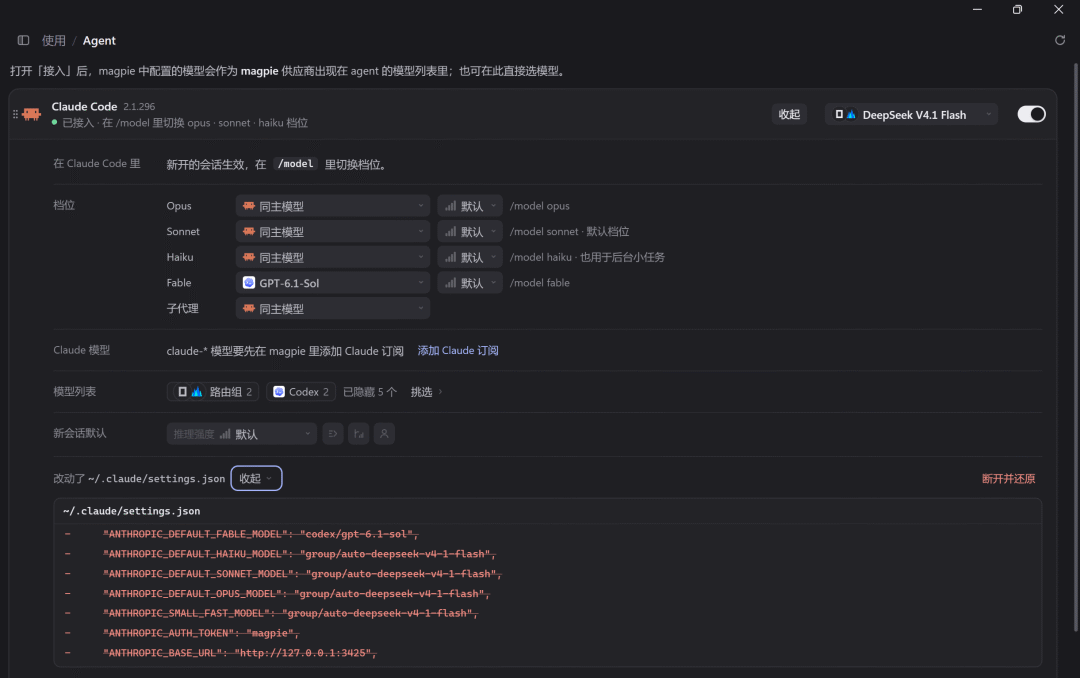1080x678 pixels.
Task: Open Sonnet reasoning level 默认 dropdown
Action: (x=470, y=232)
